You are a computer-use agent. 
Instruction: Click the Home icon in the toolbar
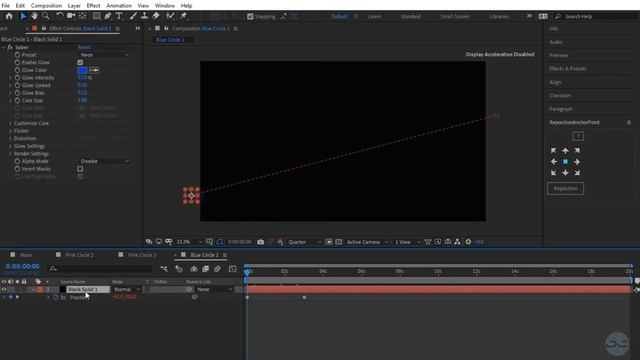(9, 16)
